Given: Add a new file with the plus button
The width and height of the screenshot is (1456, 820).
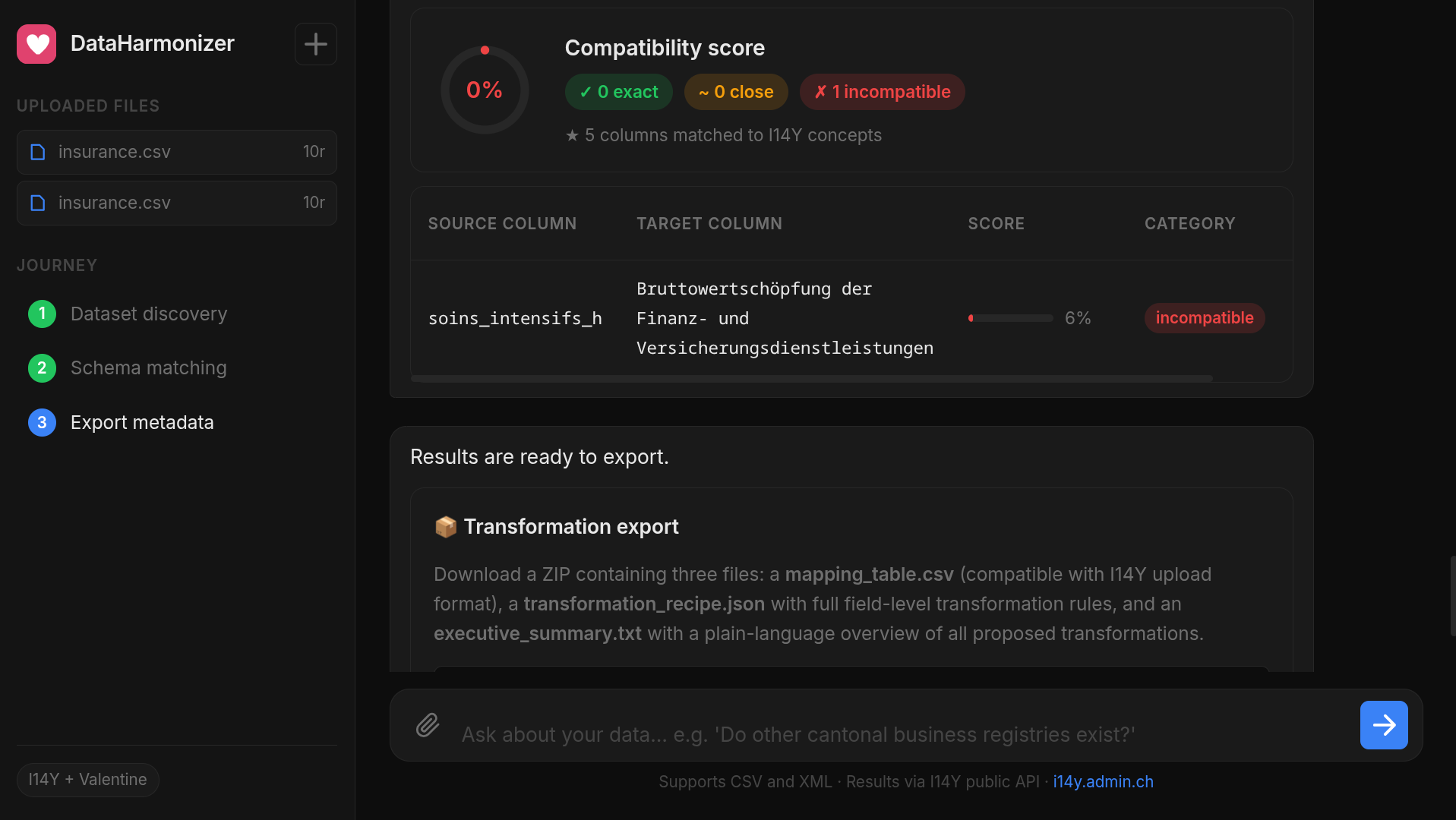Looking at the screenshot, I should point(316,44).
